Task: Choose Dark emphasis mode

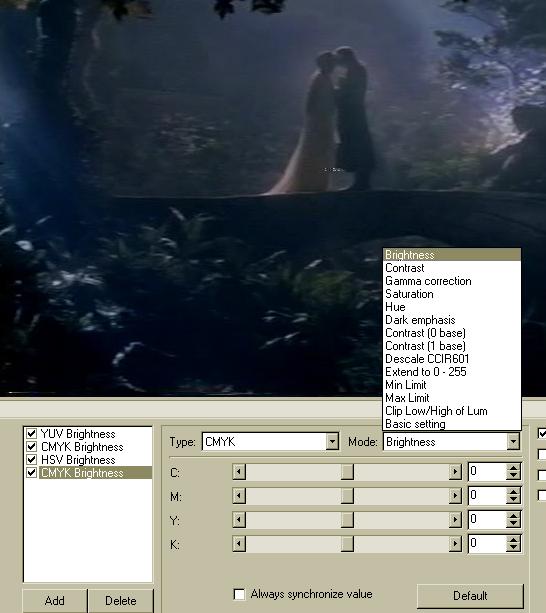Action: point(451,320)
